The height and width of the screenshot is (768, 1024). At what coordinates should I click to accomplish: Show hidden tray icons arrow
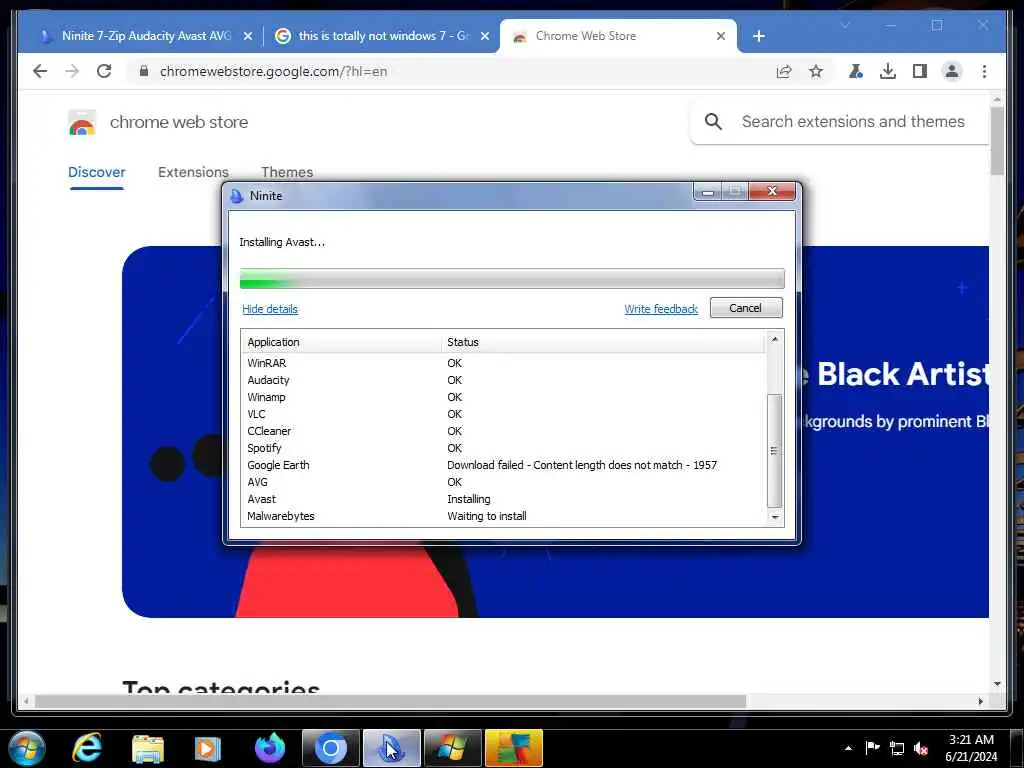848,748
